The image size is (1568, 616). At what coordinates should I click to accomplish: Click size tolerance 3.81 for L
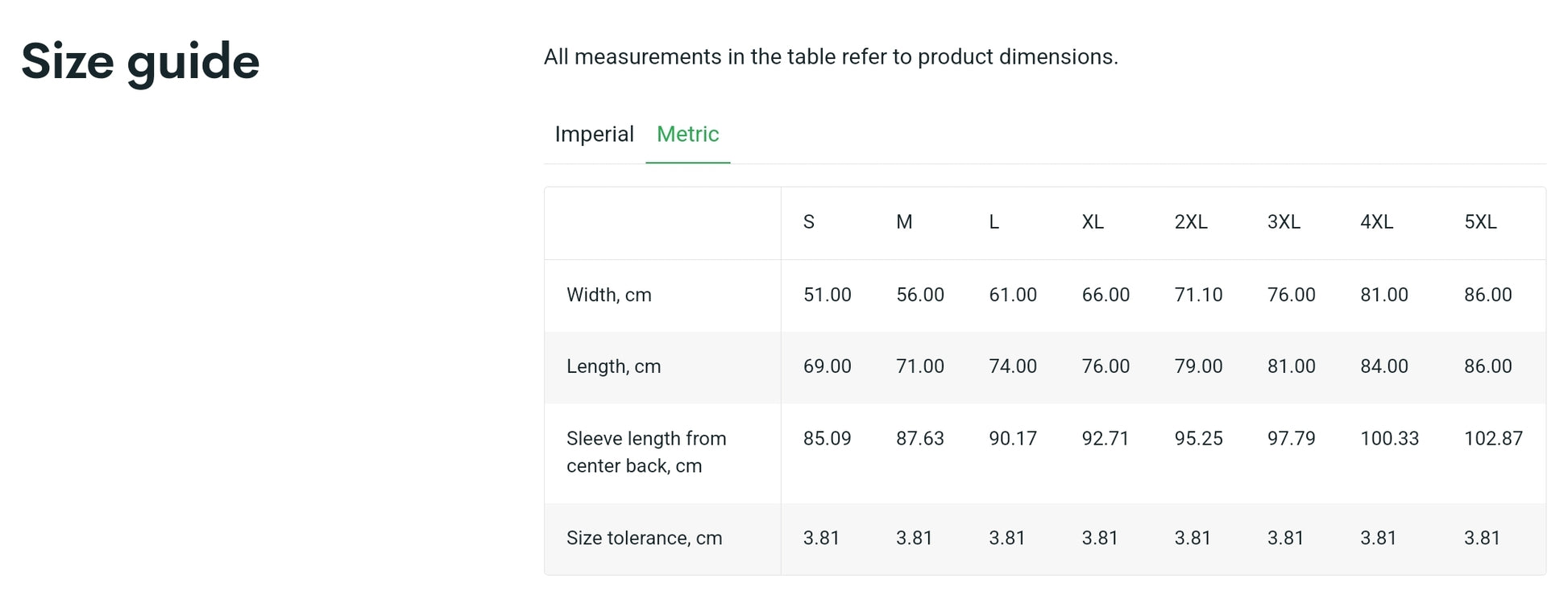[1007, 539]
